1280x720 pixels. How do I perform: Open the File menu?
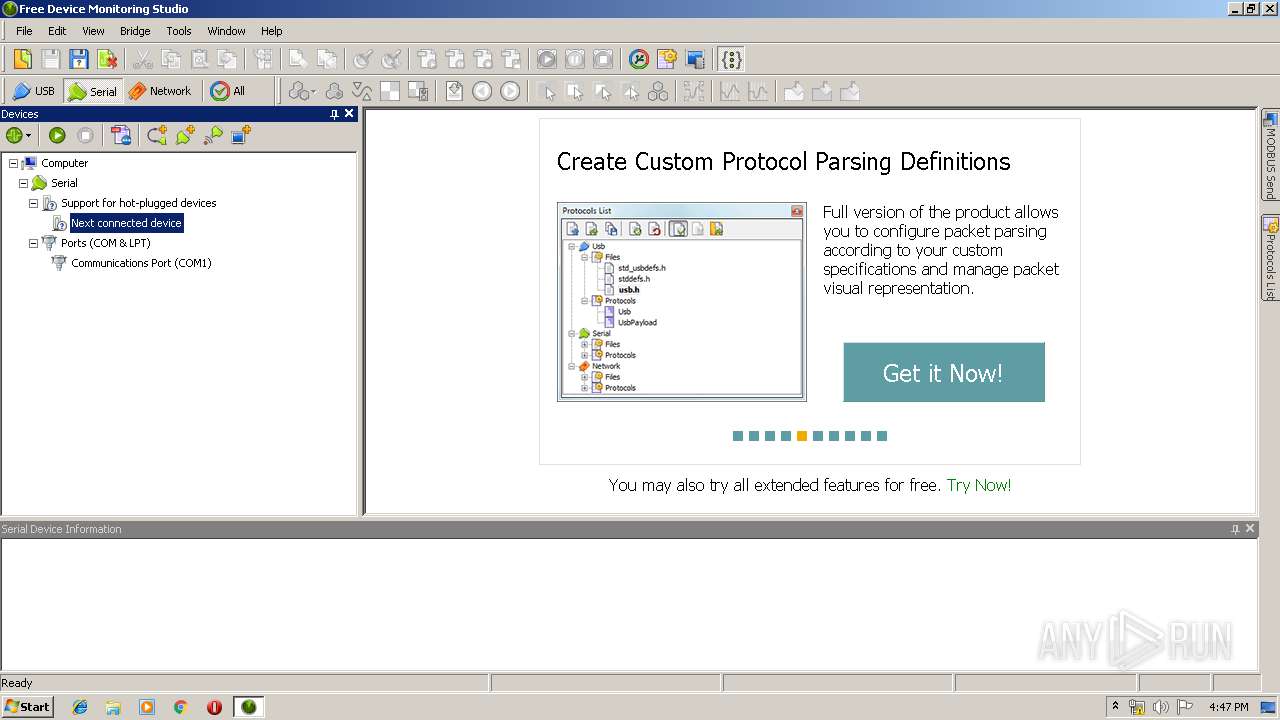(x=24, y=31)
